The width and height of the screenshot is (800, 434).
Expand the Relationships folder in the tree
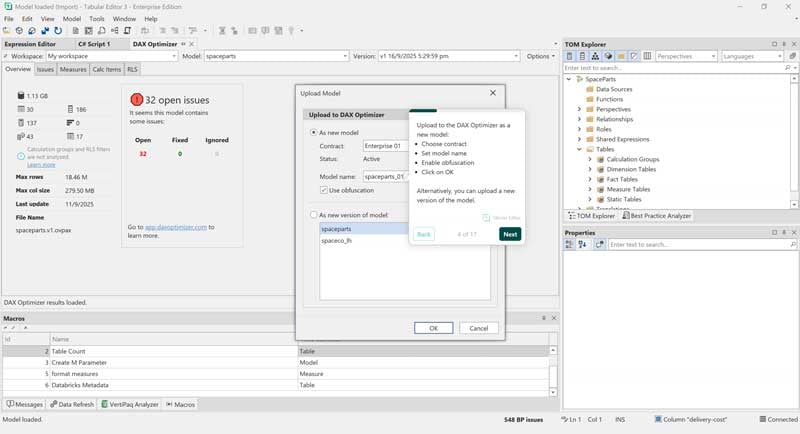click(x=579, y=119)
